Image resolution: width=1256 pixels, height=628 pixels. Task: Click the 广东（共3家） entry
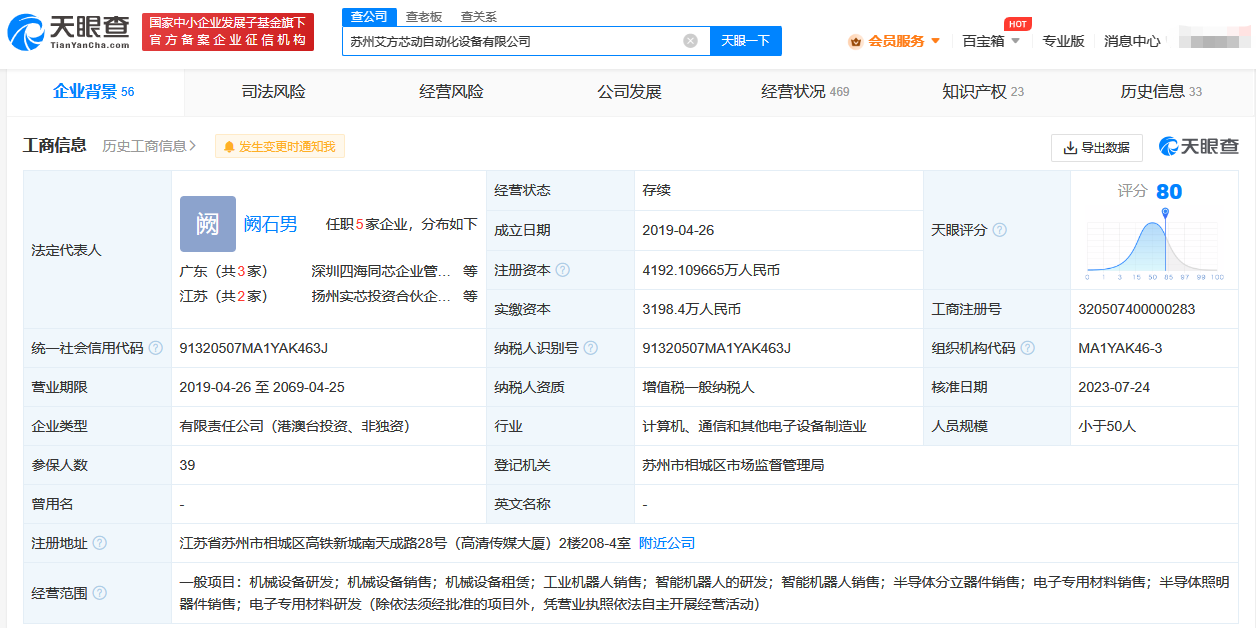click(223, 271)
